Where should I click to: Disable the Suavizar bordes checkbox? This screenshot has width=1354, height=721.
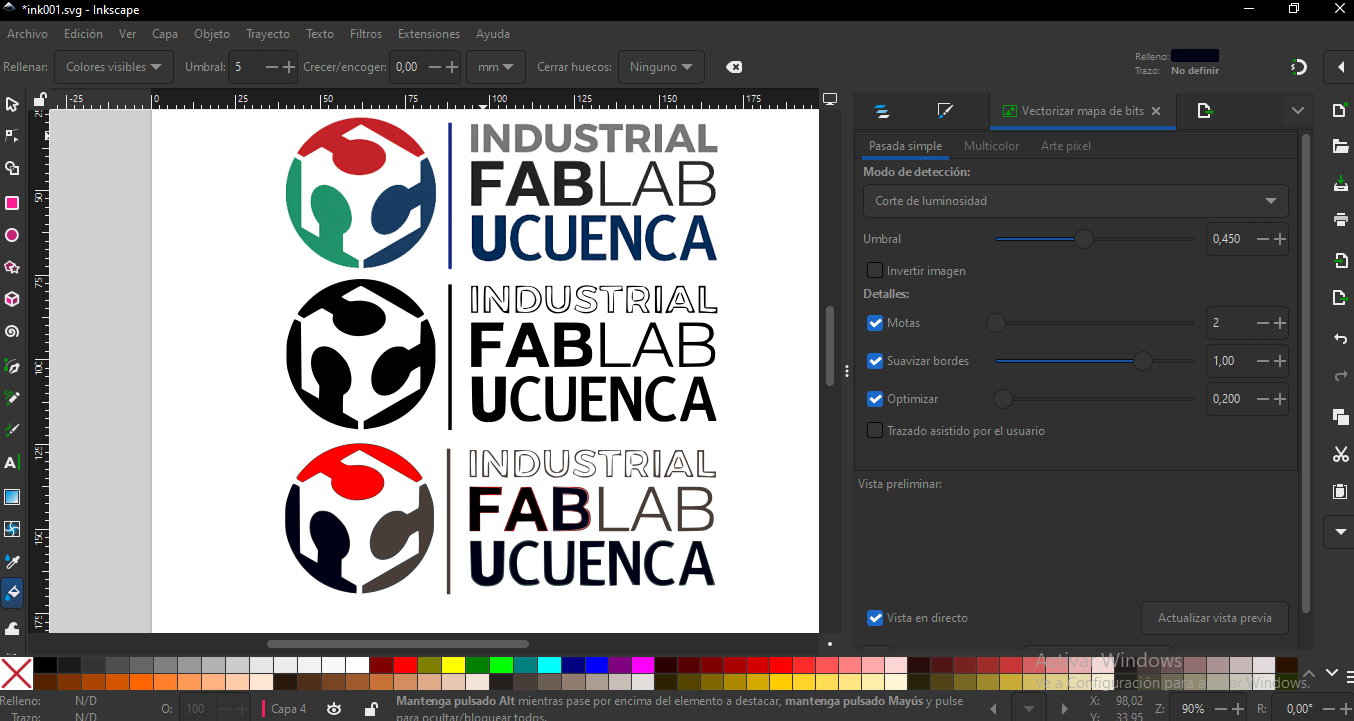pyautogui.click(x=875, y=361)
